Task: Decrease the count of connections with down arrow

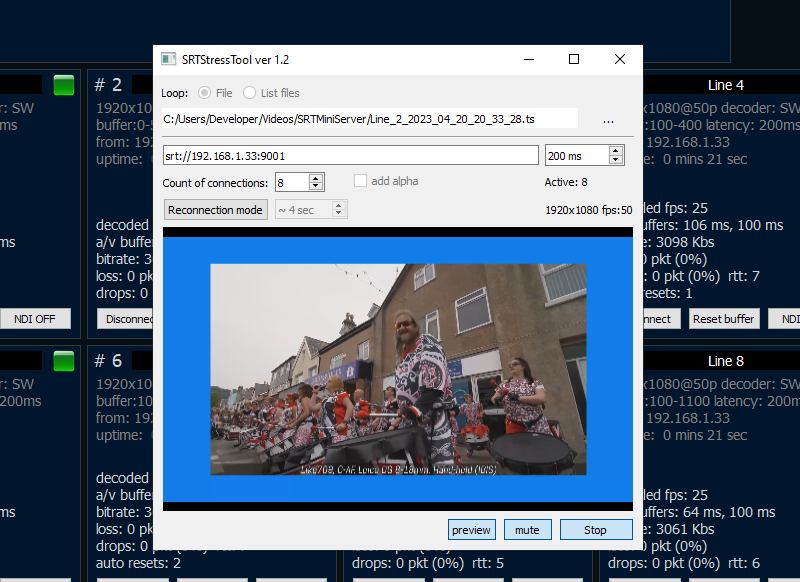Action: [x=316, y=187]
